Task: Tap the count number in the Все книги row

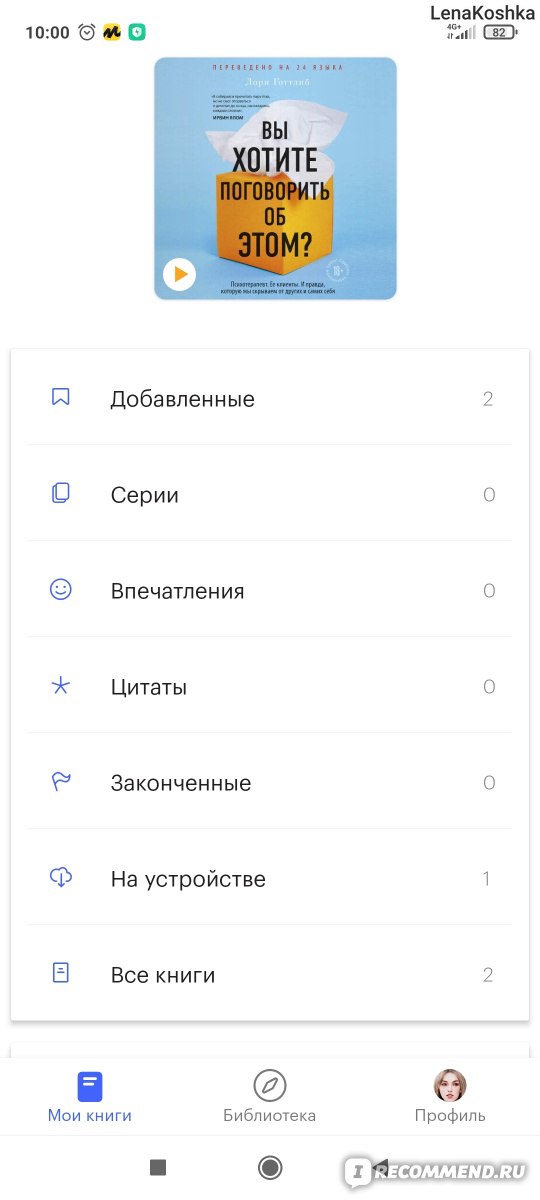Action: (x=488, y=975)
